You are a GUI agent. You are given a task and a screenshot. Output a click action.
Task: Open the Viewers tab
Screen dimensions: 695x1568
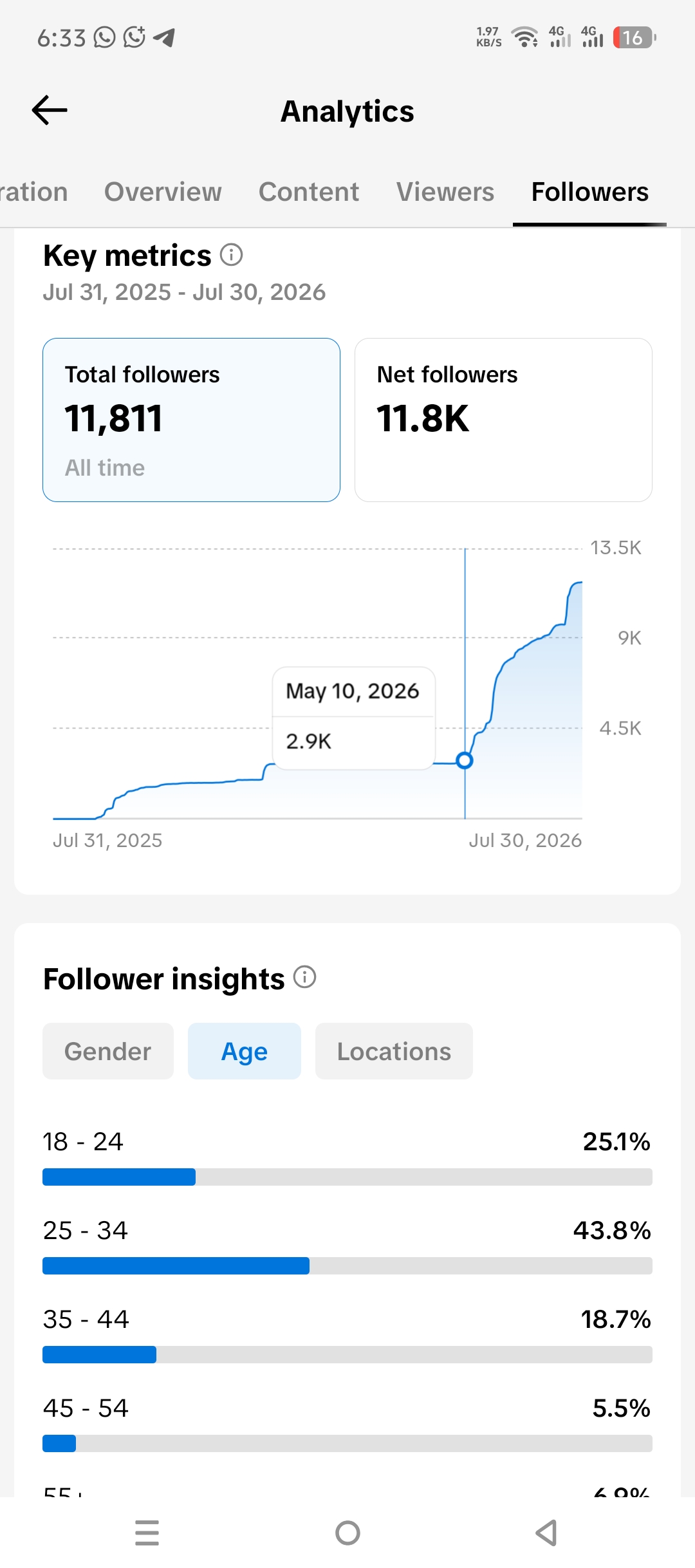[x=445, y=192]
